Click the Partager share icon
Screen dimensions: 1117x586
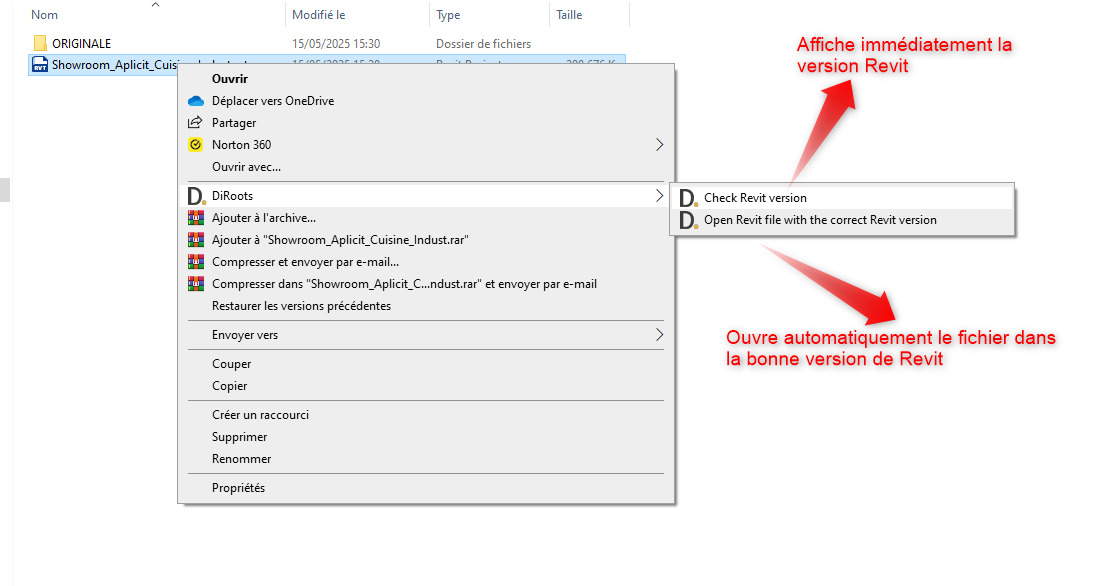(196, 122)
